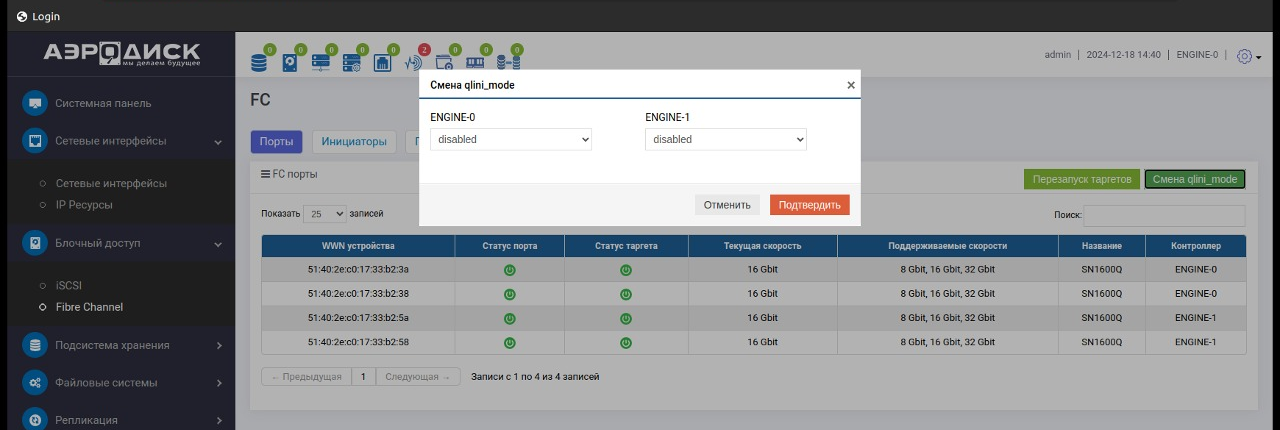Viewport: 1280px width, 430px height.
Task: Select Fibre Channel in the sidebar
Action: click(89, 307)
